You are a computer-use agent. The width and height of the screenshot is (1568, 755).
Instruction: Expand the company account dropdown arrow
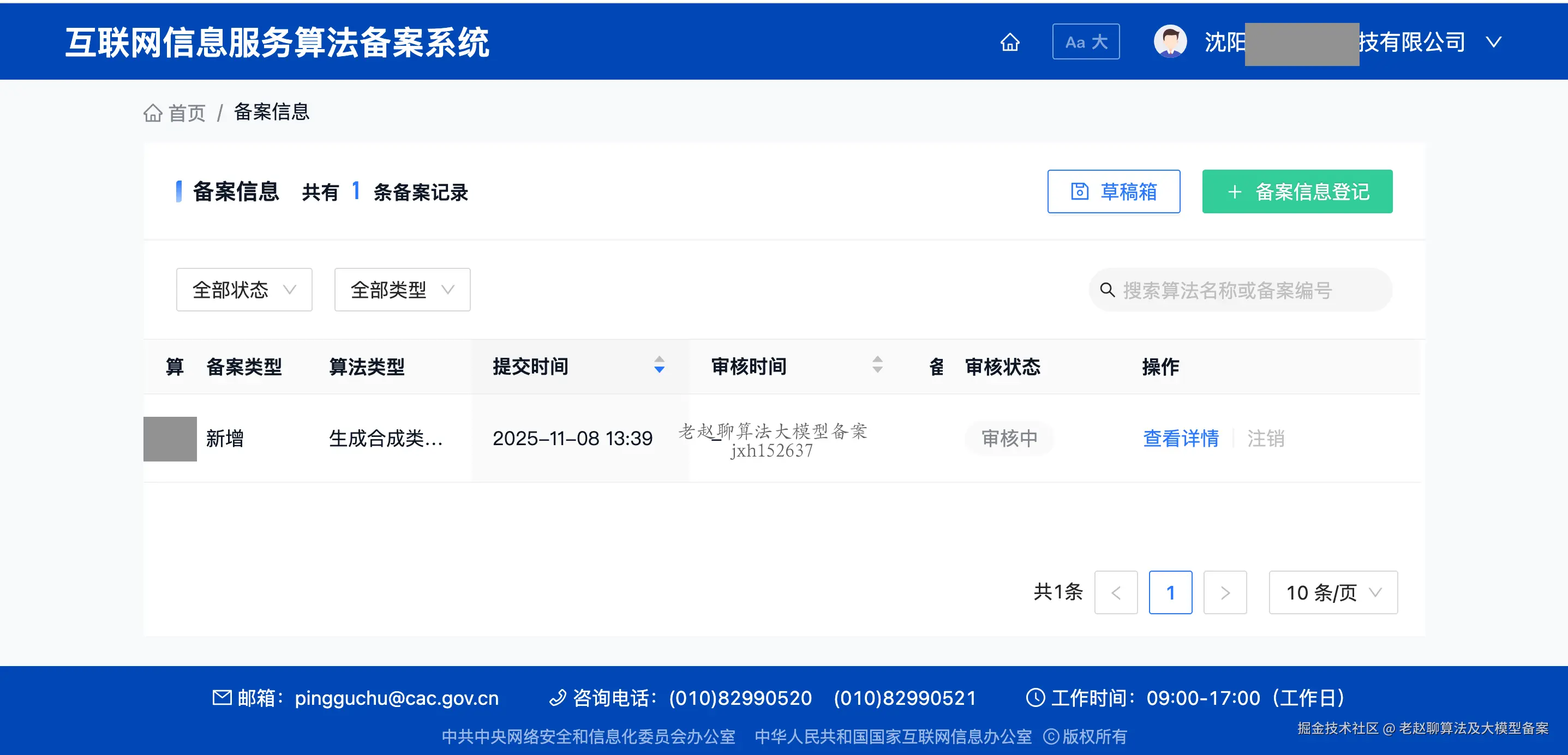pos(1493,42)
